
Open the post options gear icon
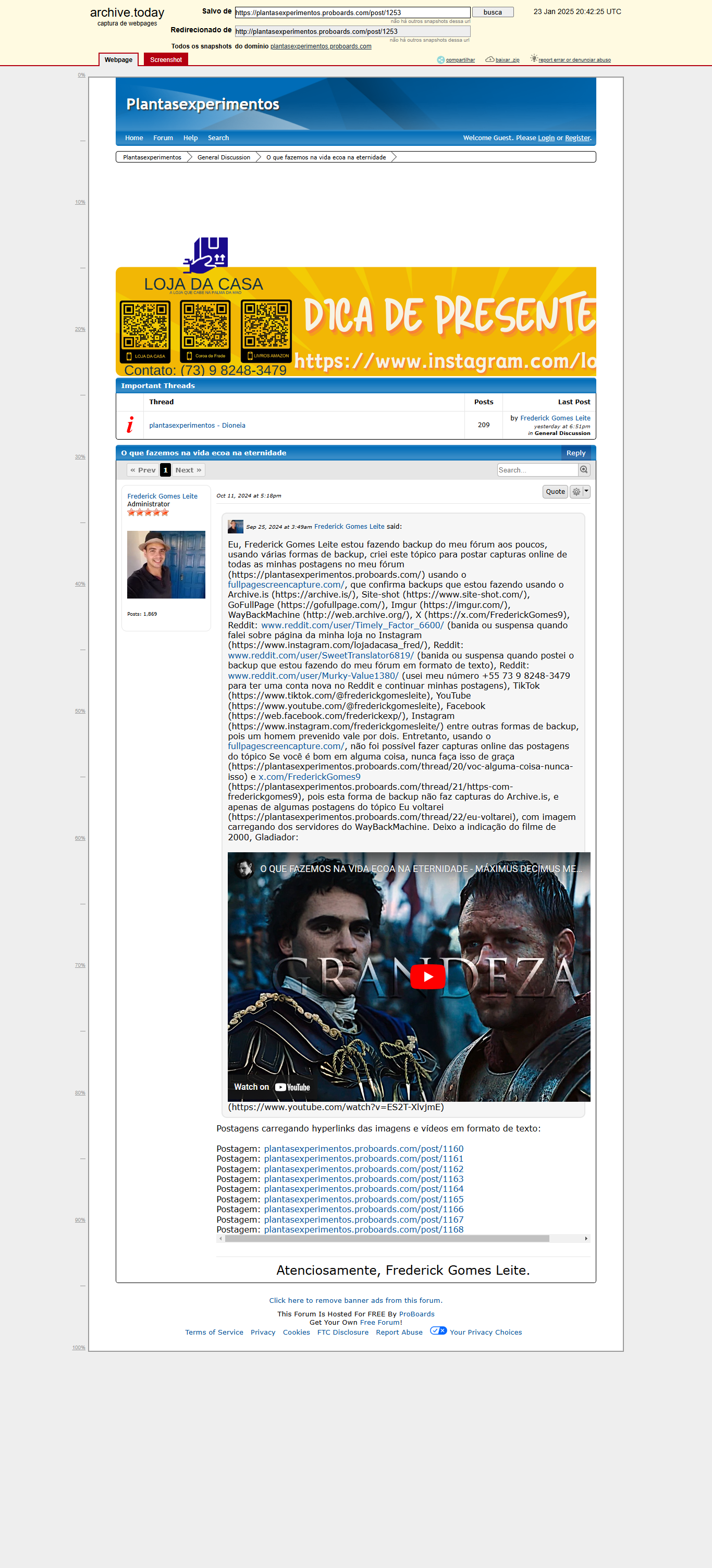(x=576, y=492)
